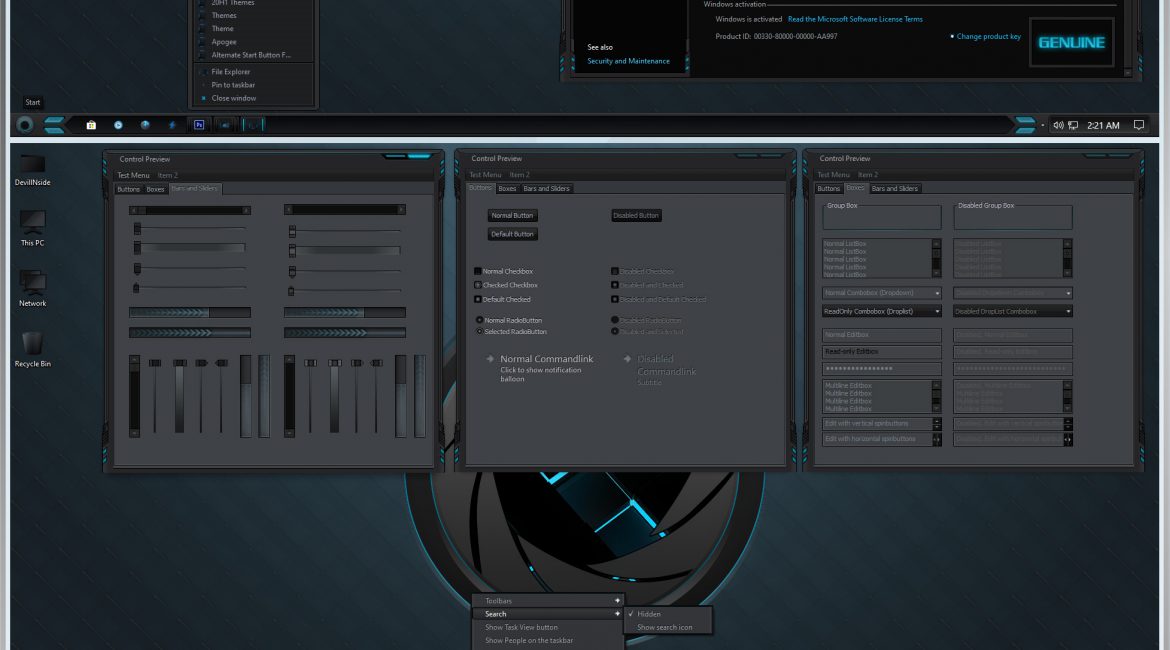Select the This PC desktop icon

pyautogui.click(x=33, y=228)
